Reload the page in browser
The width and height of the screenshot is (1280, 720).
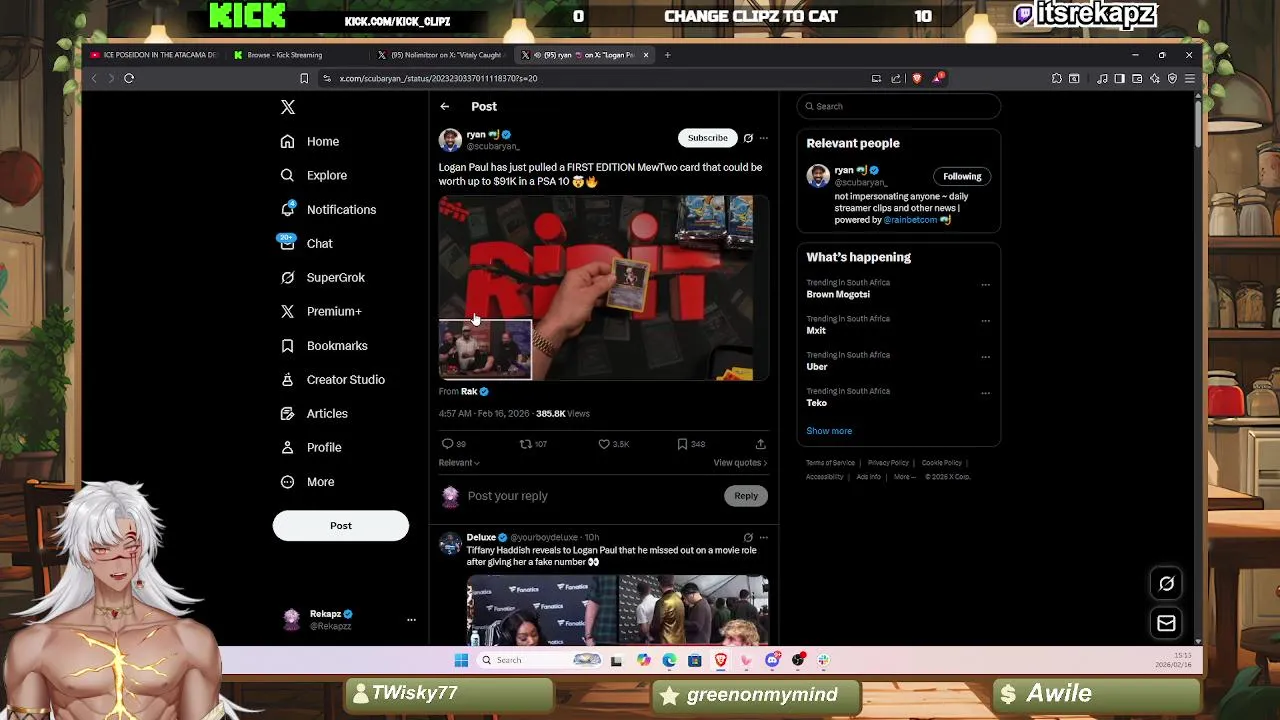point(129,78)
